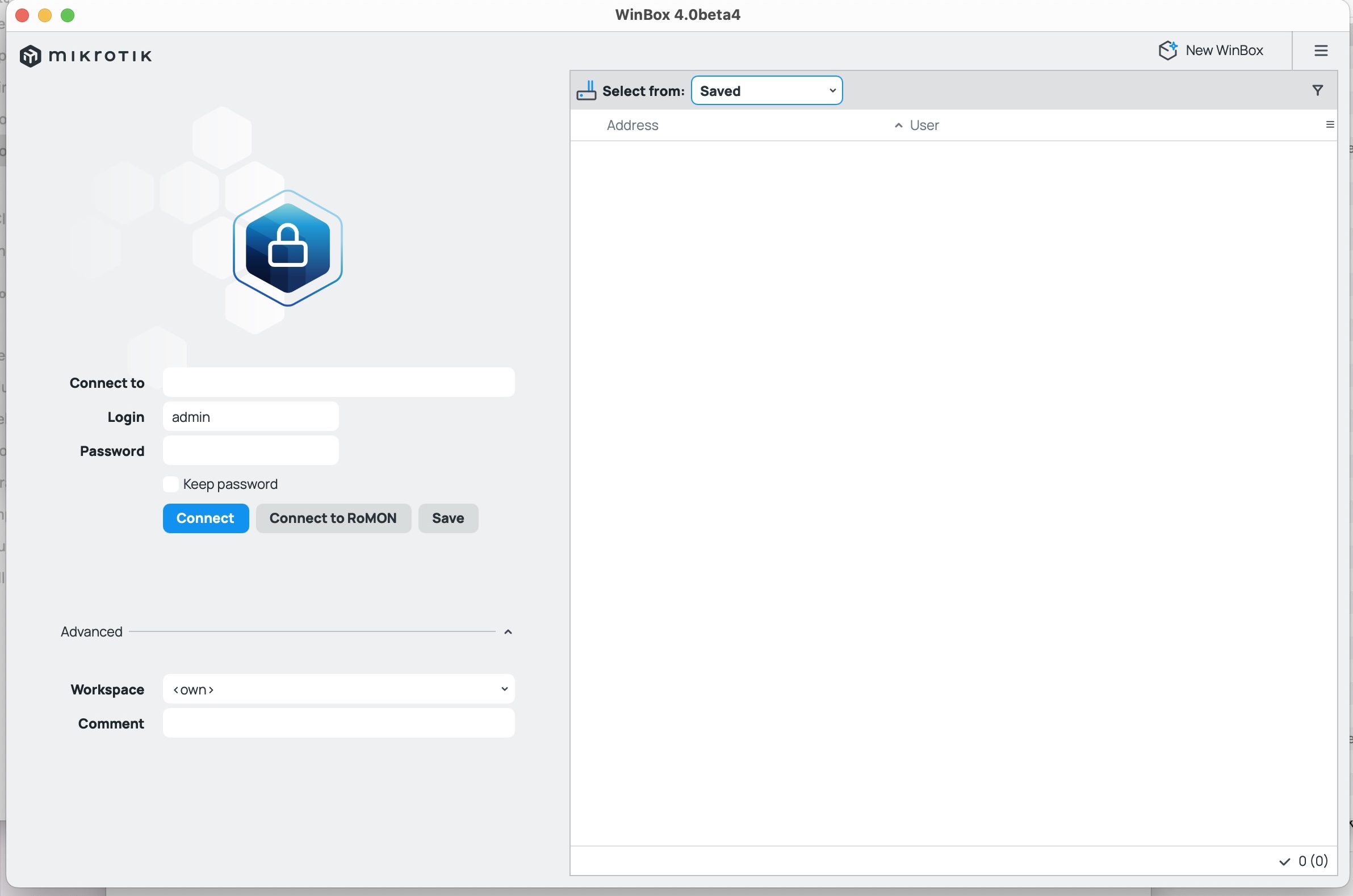Click the router icon beside Select from
1353x896 pixels.
(x=586, y=90)
